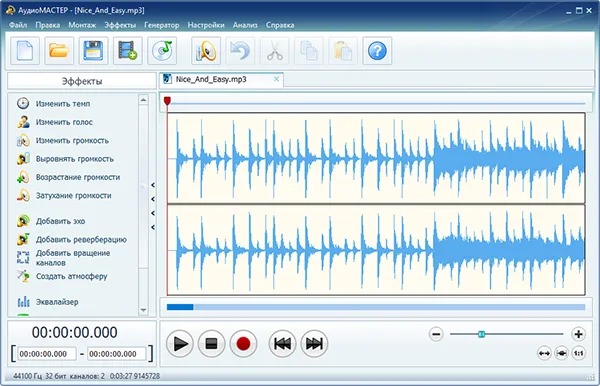Screen dimensions: 600x386
Task: Copy selection using the copy icon
Action: tap(309, 50)
